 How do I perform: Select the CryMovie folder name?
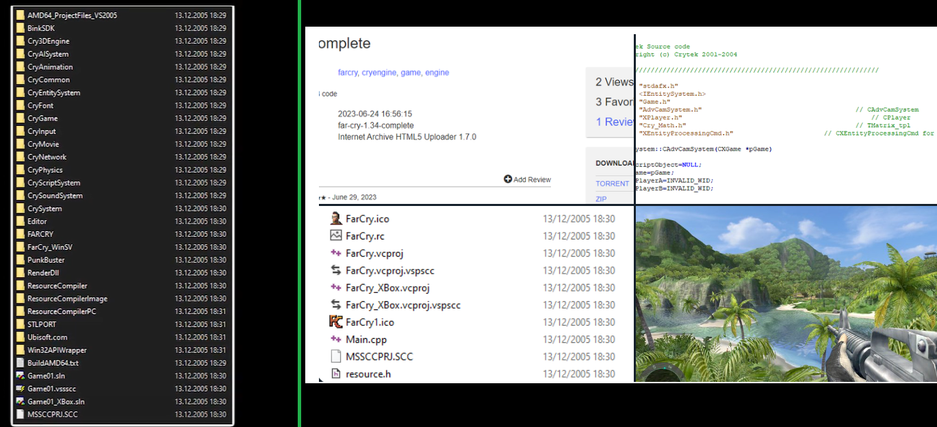click(43, 144)
